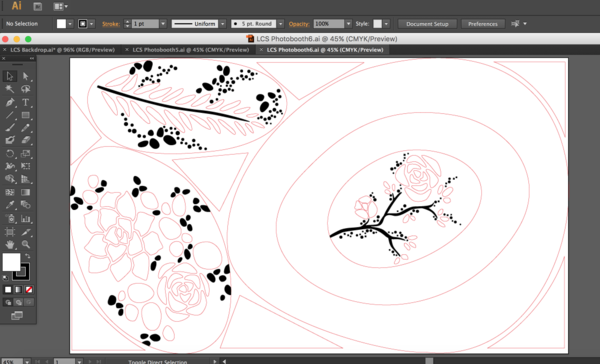Image resolution: width=600 pixels, height=364 pixels.
Task: Select the Slice tool
Action: 26,232
